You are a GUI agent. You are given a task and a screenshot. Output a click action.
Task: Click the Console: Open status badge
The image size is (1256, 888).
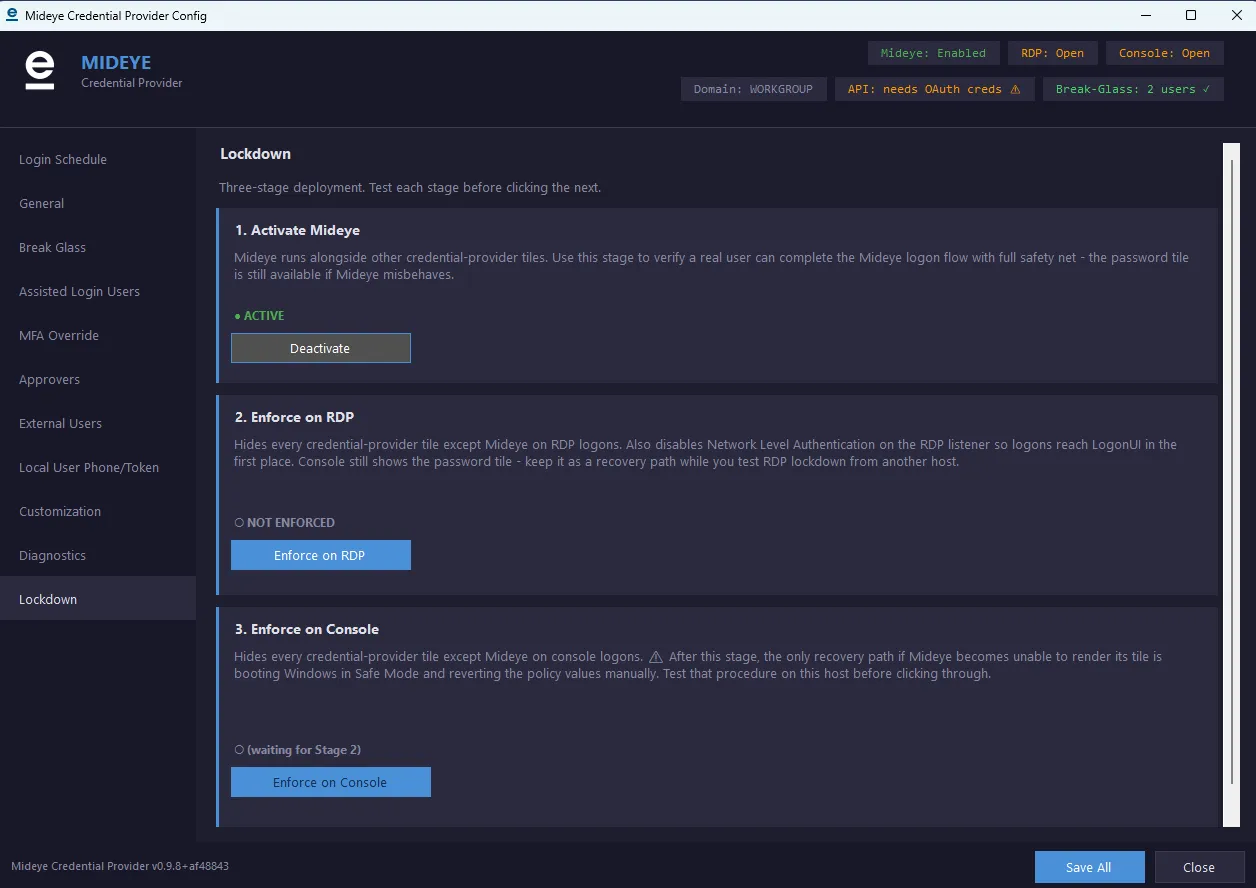1164,53
